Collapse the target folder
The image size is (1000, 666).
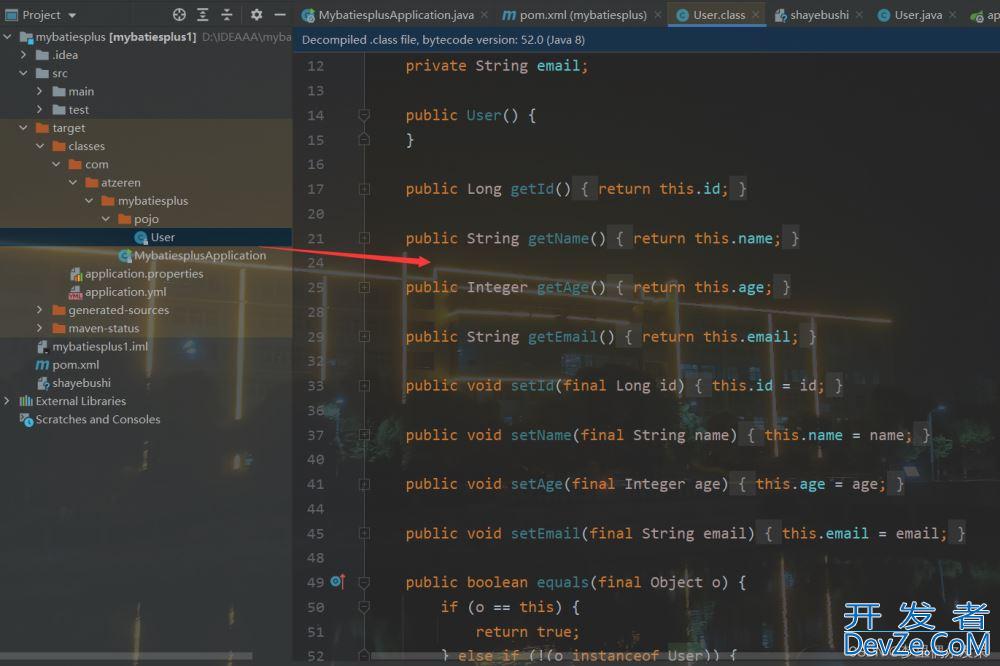[x=24, y=128]
